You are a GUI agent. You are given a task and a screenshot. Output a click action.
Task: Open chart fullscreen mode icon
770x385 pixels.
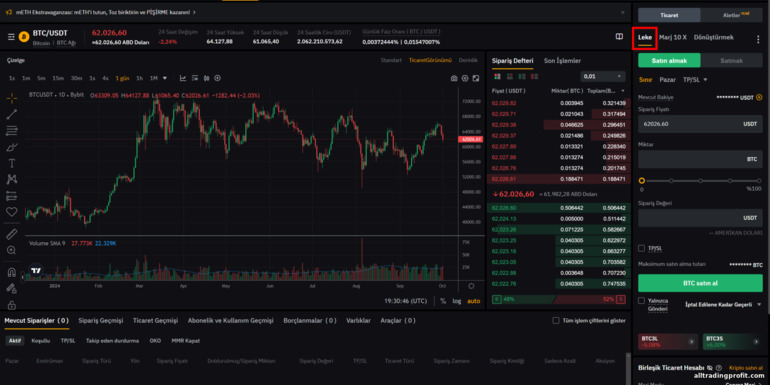click(x=475, y=78)
